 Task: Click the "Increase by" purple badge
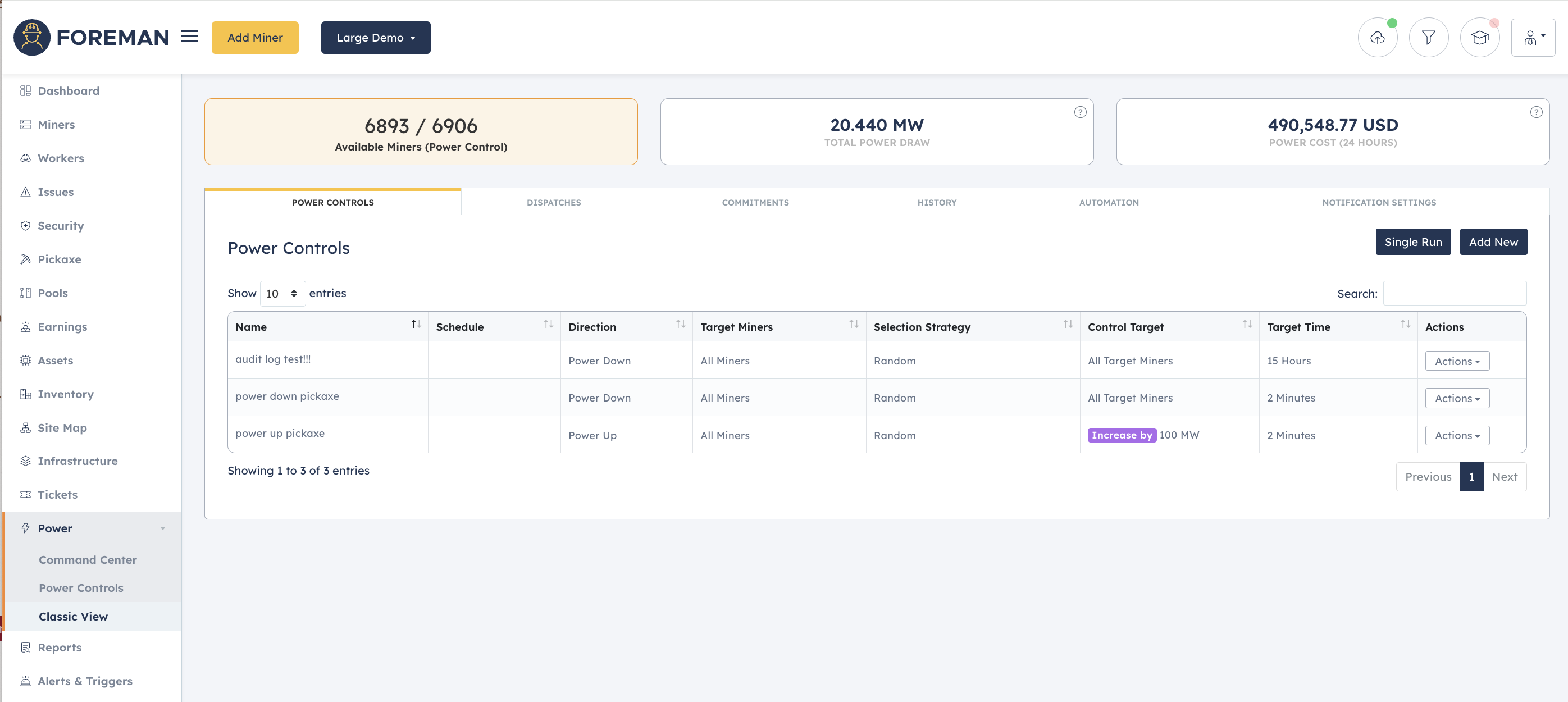pos(1122,435)
